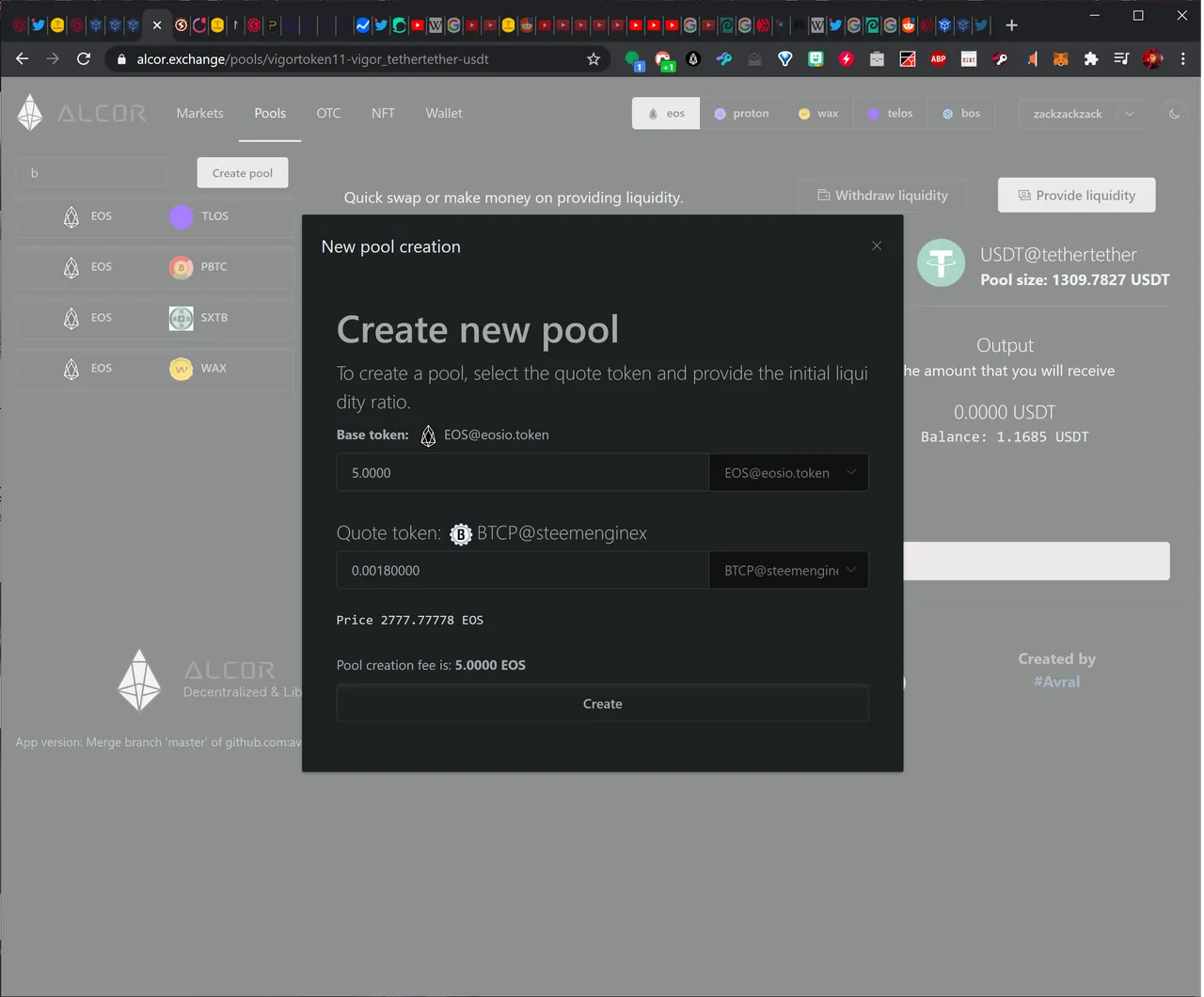1204x997 pixels.
Task: Follow the #Avral link
Action: point(1057,682)
